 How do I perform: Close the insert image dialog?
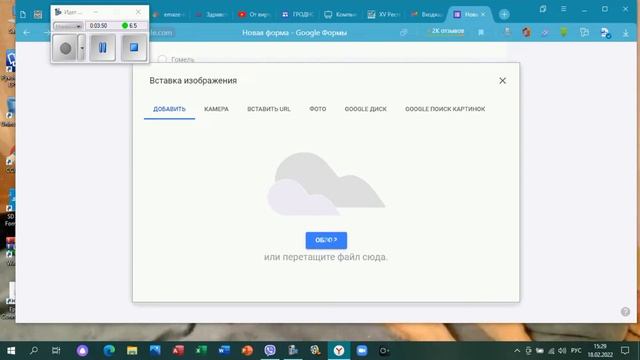[502, 81]
